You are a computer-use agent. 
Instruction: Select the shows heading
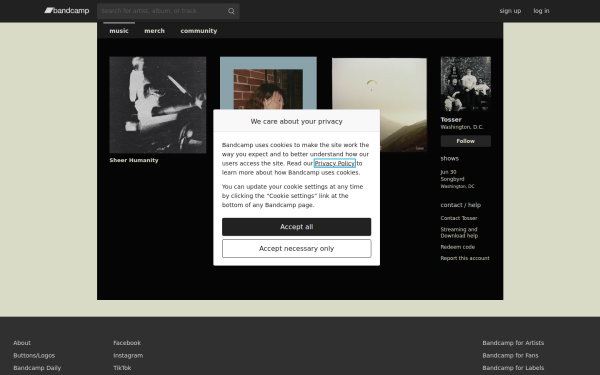point(450,158)
